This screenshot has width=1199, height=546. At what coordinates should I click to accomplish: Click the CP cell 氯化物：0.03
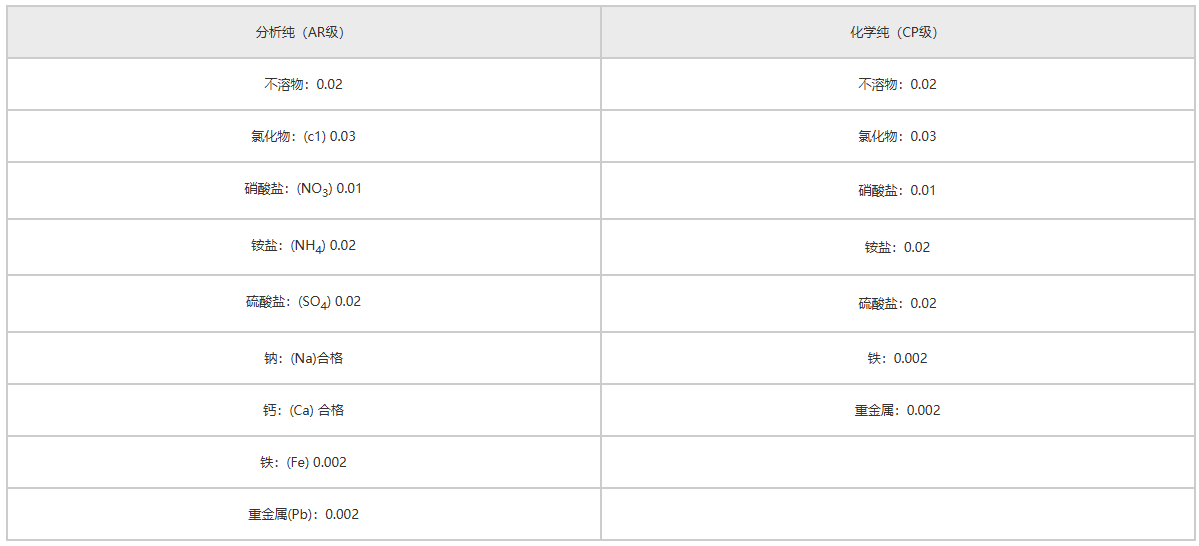tap(898, 136)
